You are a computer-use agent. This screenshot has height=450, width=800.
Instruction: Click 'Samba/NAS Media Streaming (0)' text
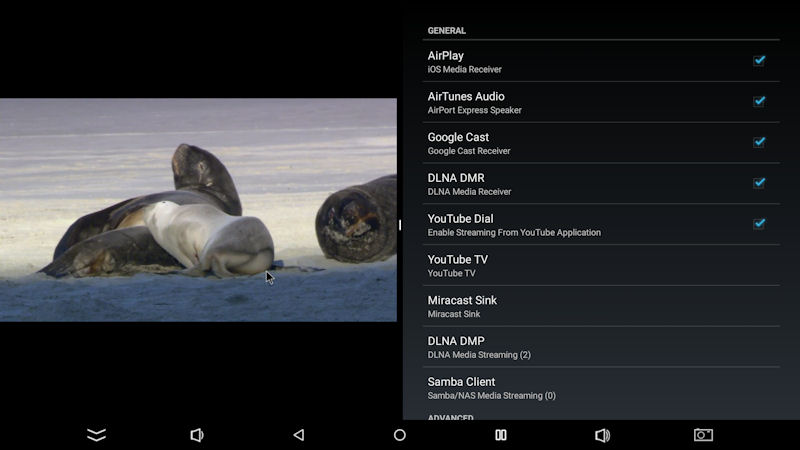pos(491,396)
